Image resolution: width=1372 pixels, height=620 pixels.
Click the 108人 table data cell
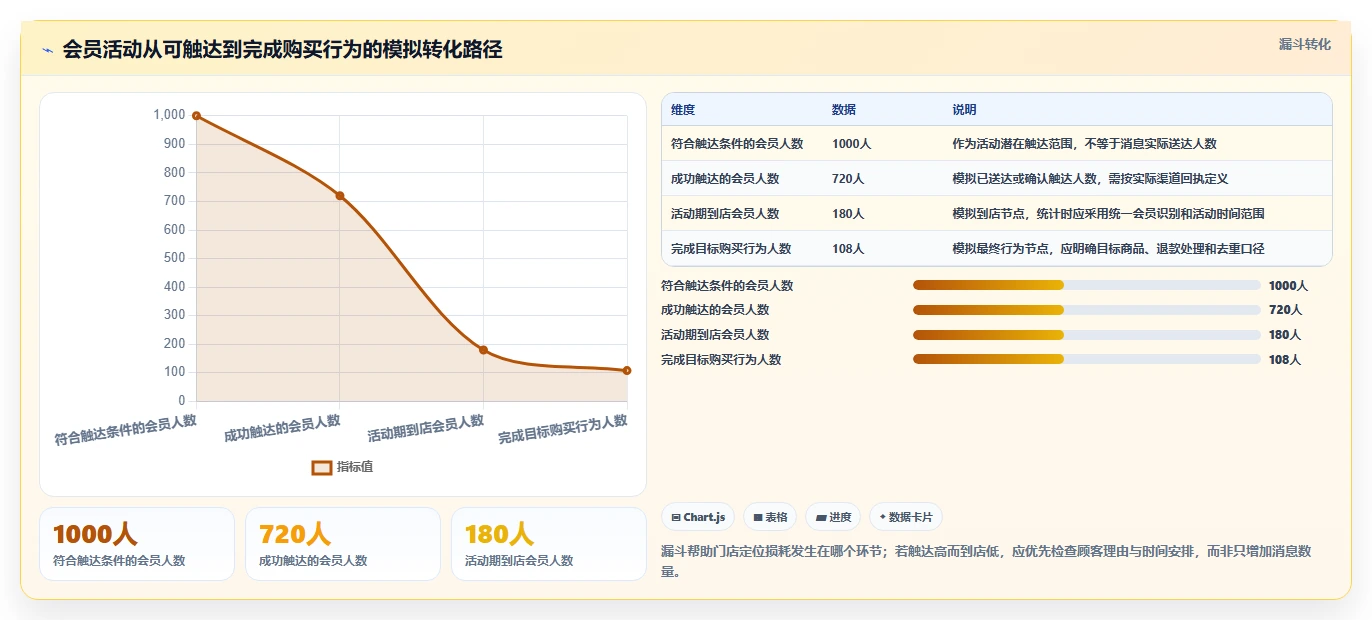point(848,249)
